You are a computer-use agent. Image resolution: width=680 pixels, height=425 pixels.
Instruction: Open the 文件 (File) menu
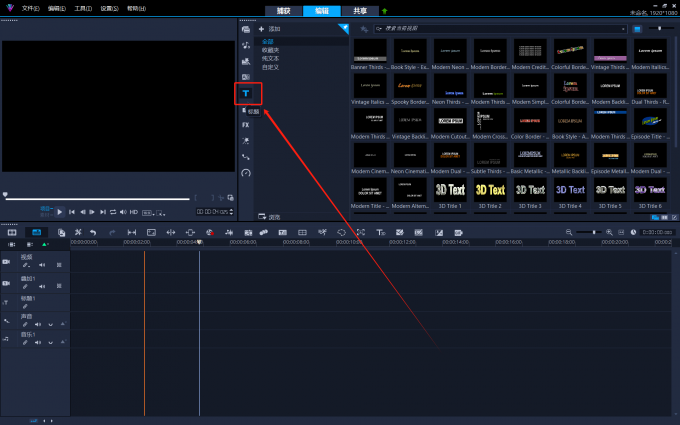pos(30,8)
